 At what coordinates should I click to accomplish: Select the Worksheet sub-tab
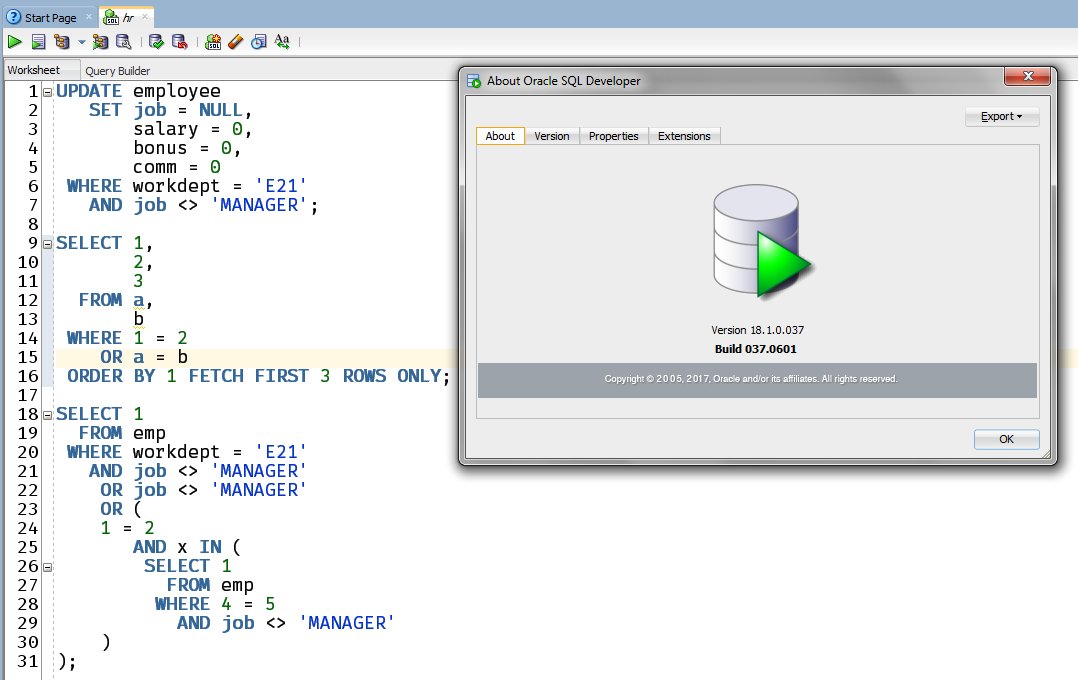tap(34, 70)
